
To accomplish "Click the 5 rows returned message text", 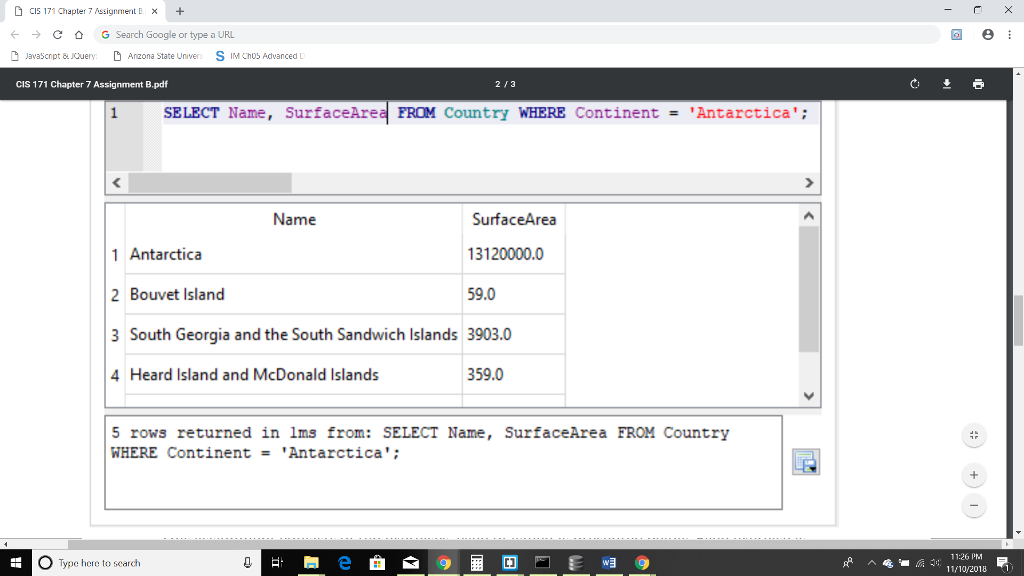I will (x=420, y=443).
